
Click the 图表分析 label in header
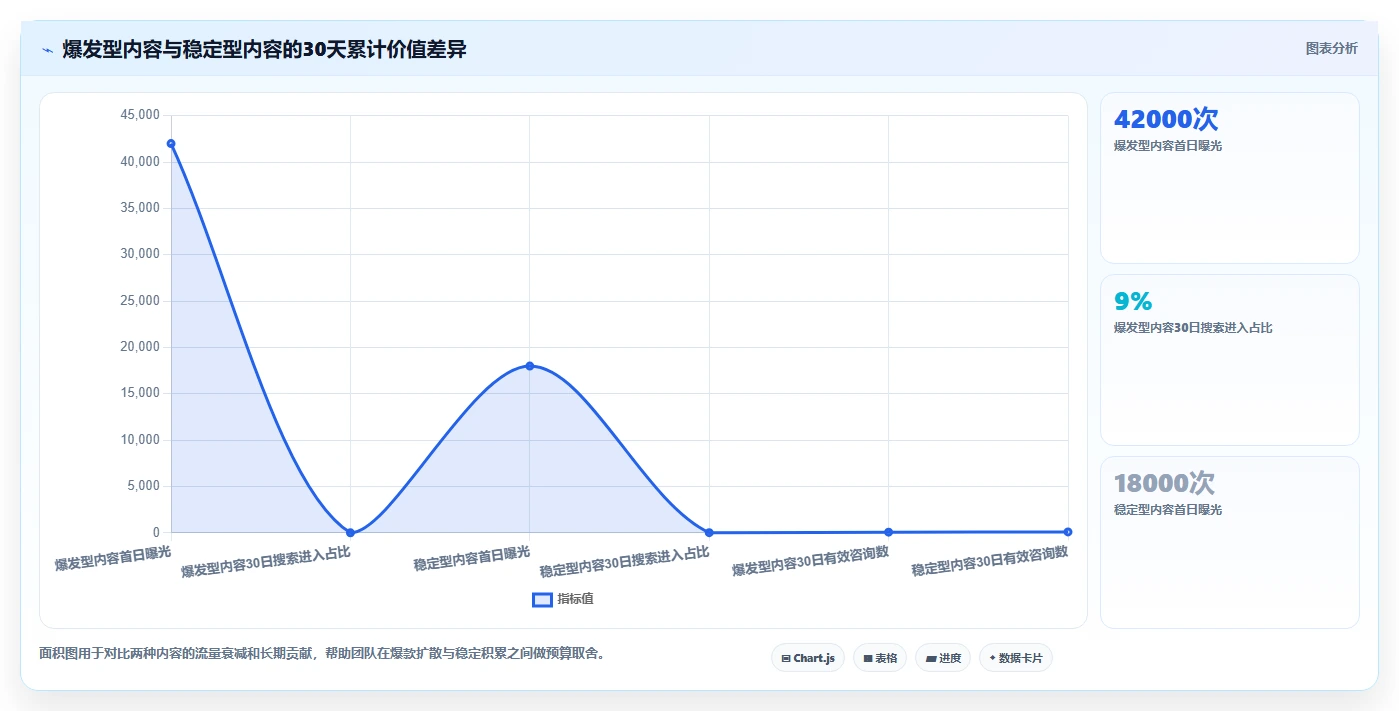[1331, 48]
